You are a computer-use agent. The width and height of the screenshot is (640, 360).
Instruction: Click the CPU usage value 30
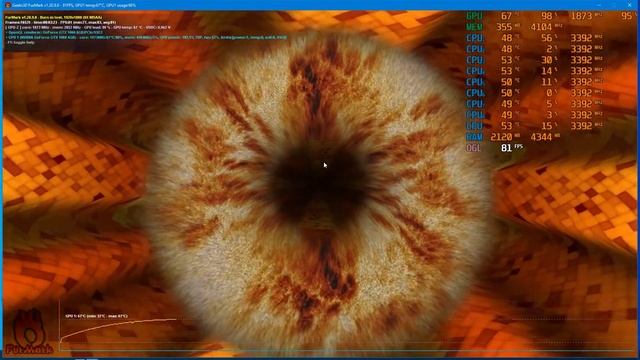point(547,60)
